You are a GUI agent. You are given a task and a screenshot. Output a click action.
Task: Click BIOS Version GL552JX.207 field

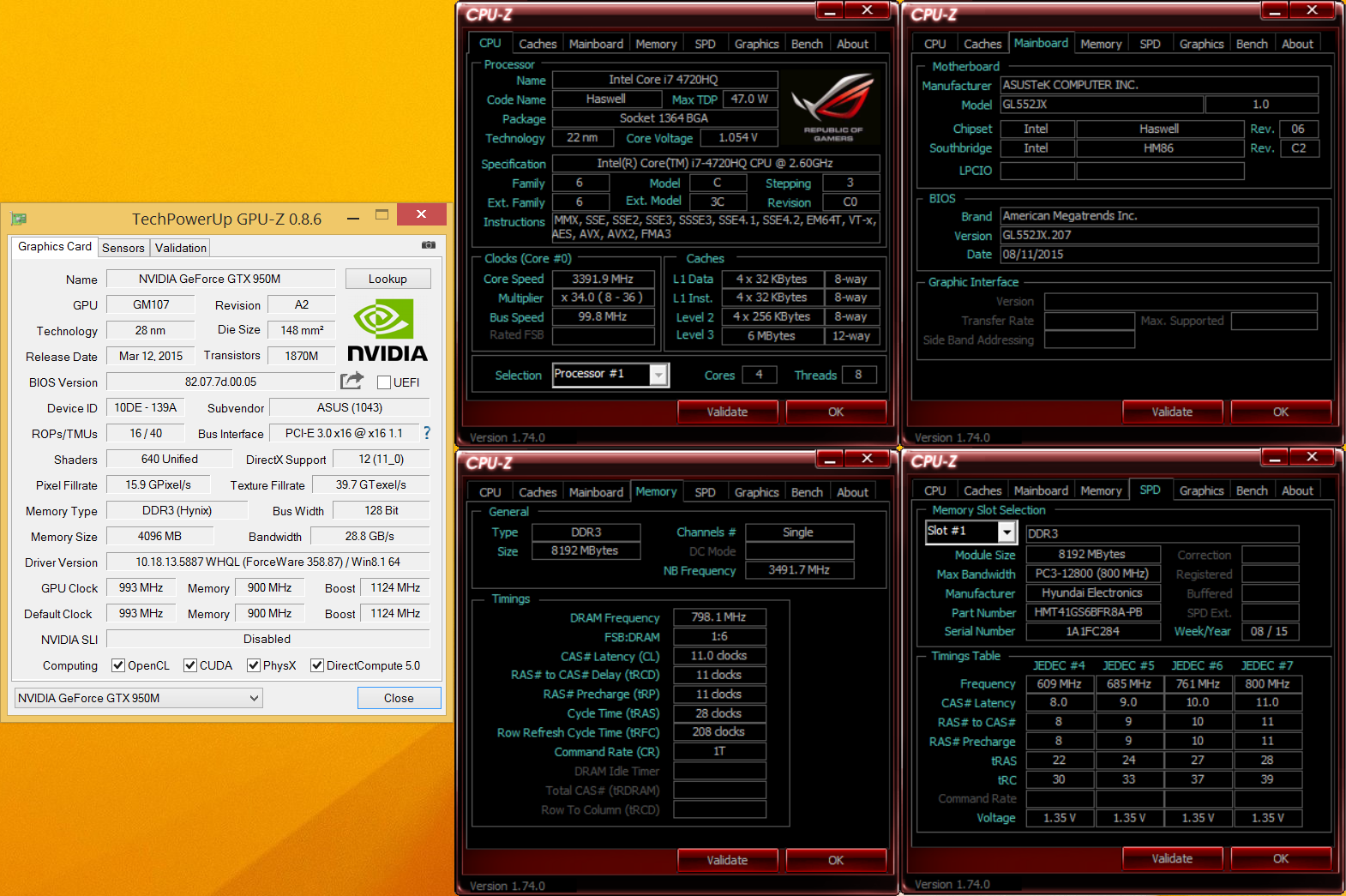[x=1159, y=235]
